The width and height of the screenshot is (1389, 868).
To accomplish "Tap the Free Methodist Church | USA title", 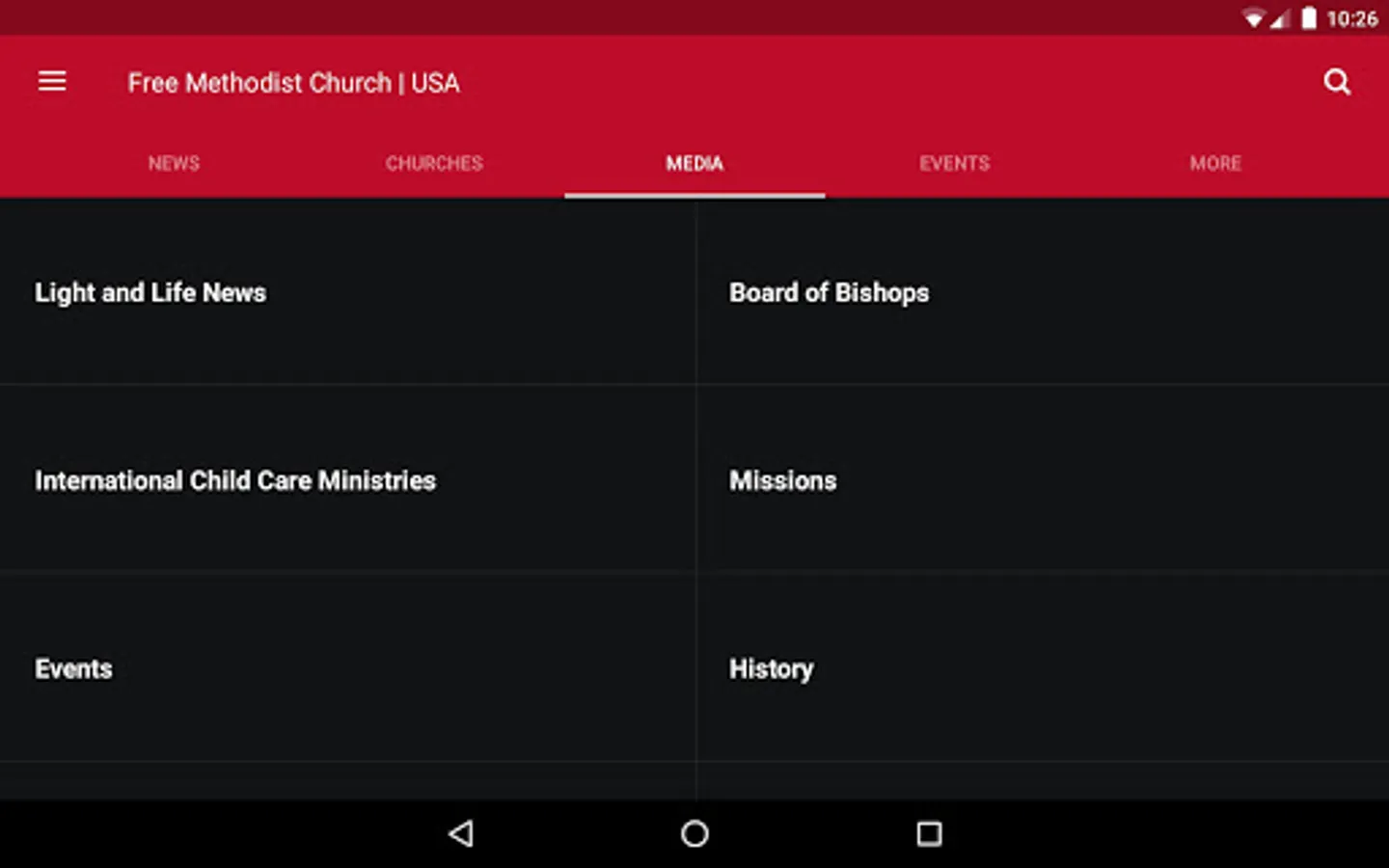I will point(293,83).
